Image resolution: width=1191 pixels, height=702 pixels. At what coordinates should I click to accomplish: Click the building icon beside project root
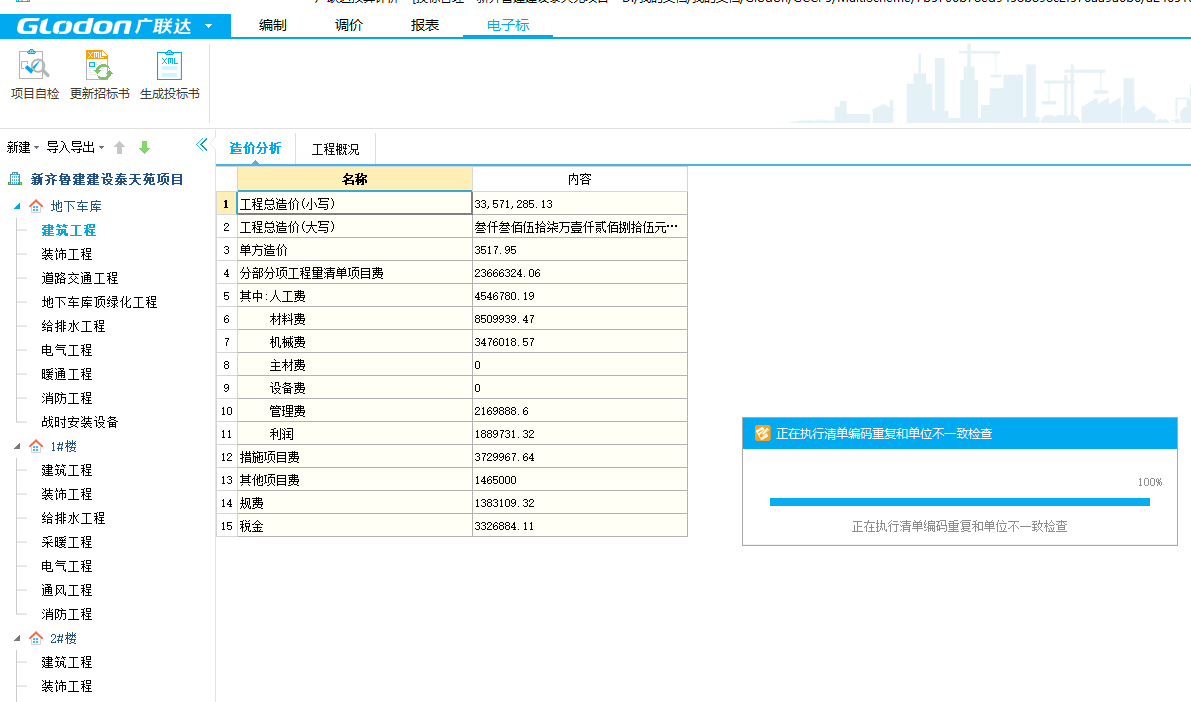point(15,179)
